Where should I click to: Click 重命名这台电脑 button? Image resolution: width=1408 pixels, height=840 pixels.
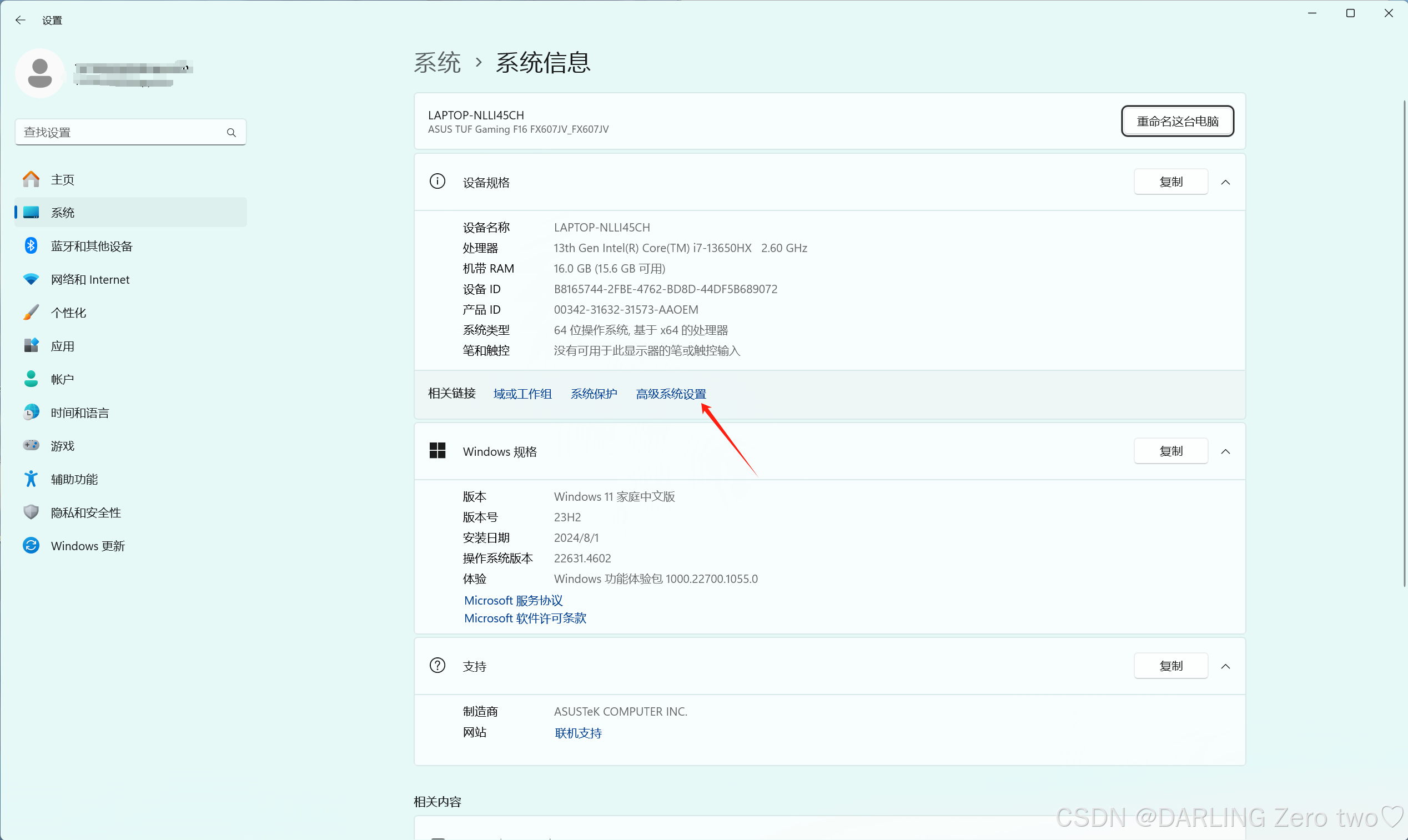tap(1177, 121)
